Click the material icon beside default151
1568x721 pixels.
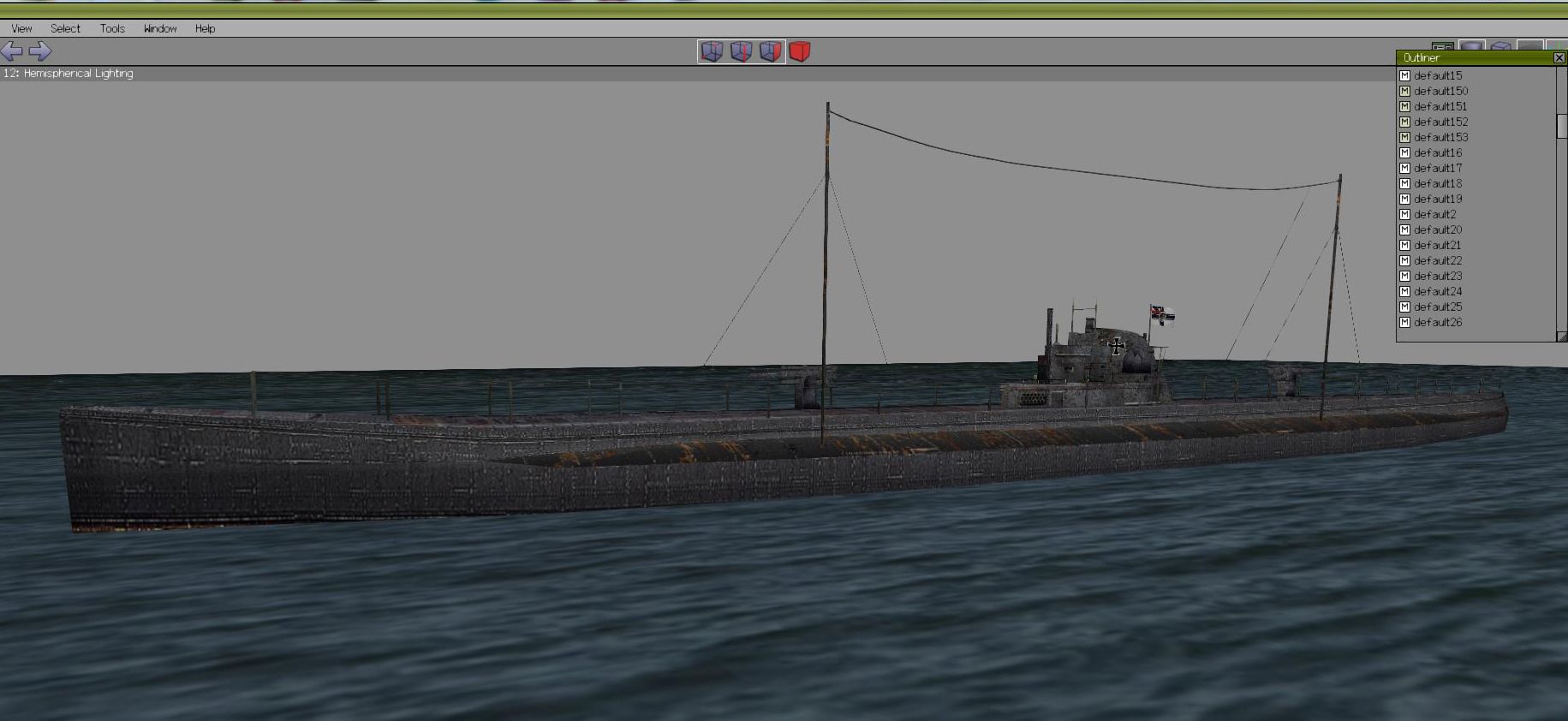[1404, 106]
